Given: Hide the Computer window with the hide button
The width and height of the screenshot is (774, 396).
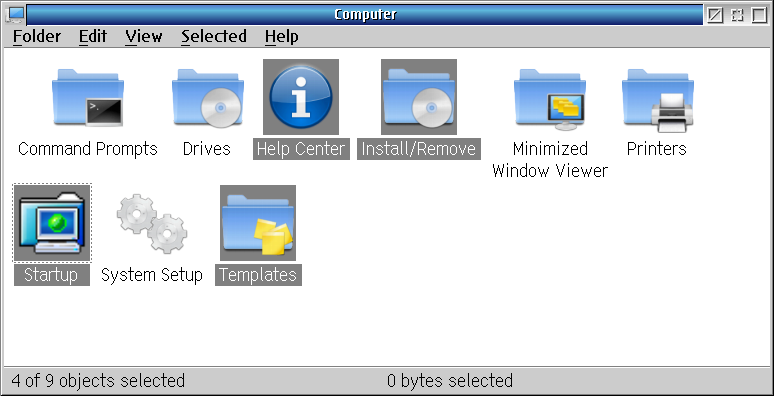Looking at the screenshot, I should coord(715,15).
